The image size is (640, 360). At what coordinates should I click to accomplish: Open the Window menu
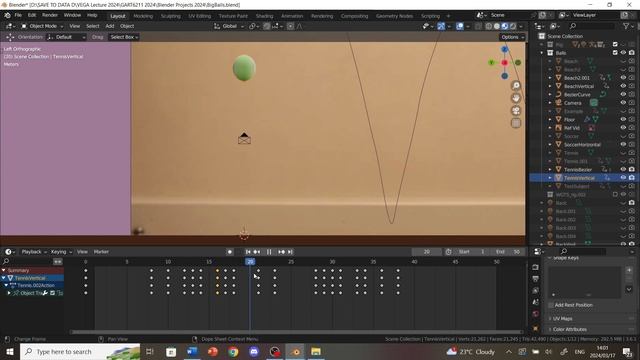(72, 15)
